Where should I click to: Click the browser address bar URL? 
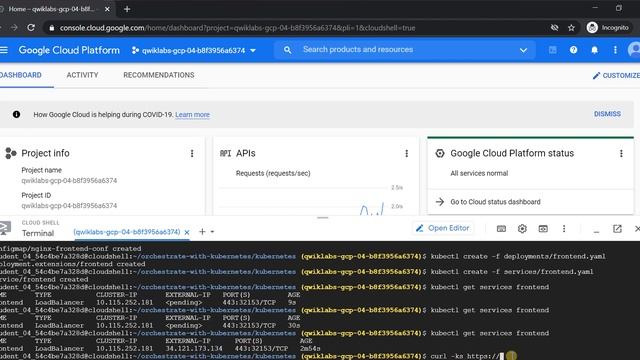point(237,28)
